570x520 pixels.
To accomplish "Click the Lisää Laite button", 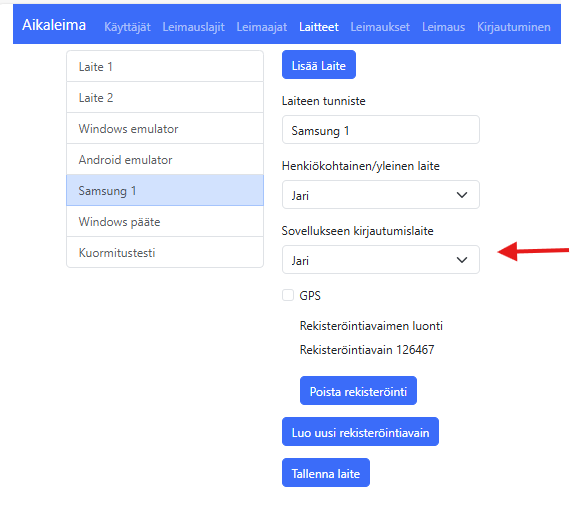I will pyautogui.click(x=319, y=65).
